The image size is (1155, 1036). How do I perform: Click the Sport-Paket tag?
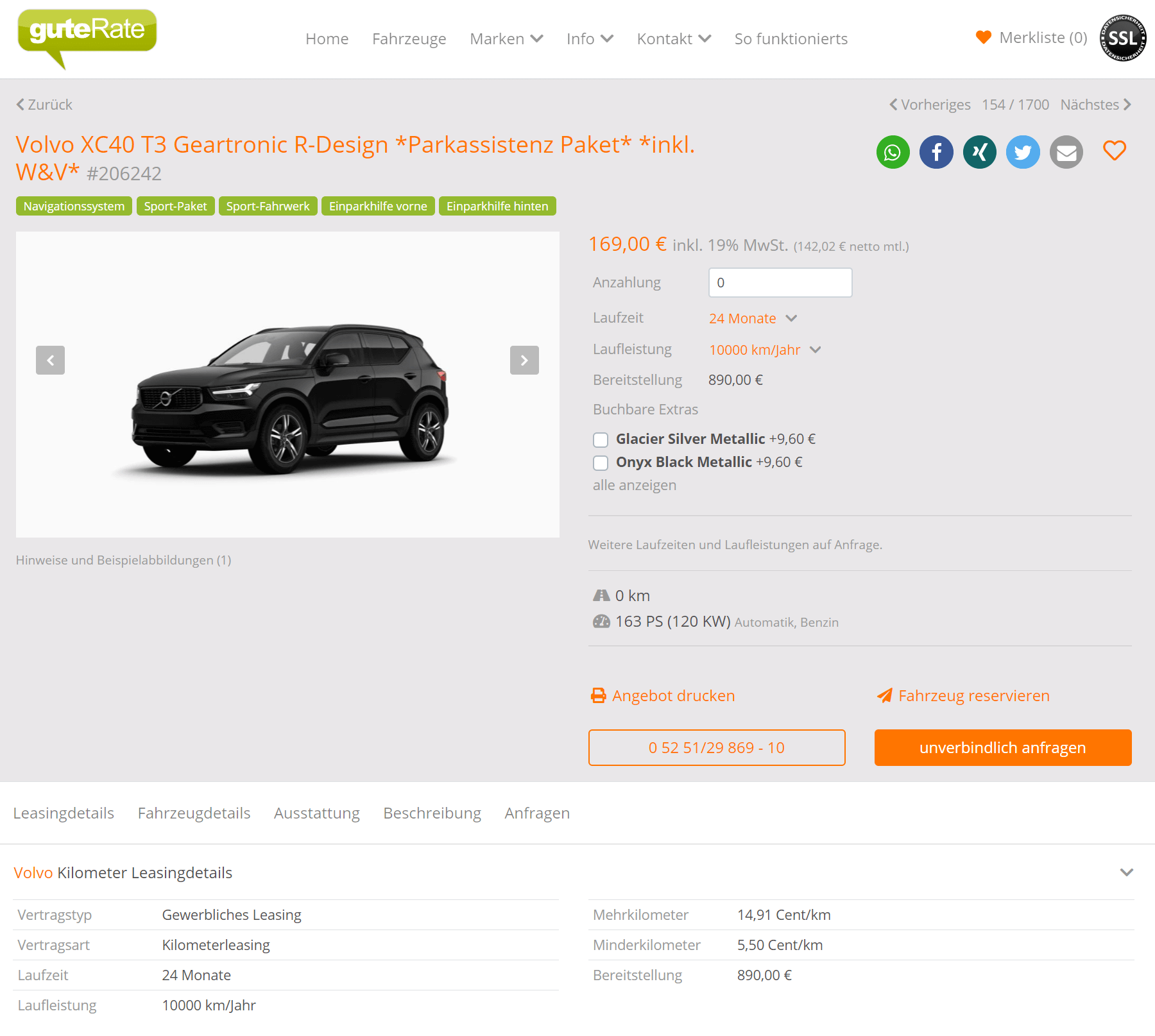(x=175, y=206)
